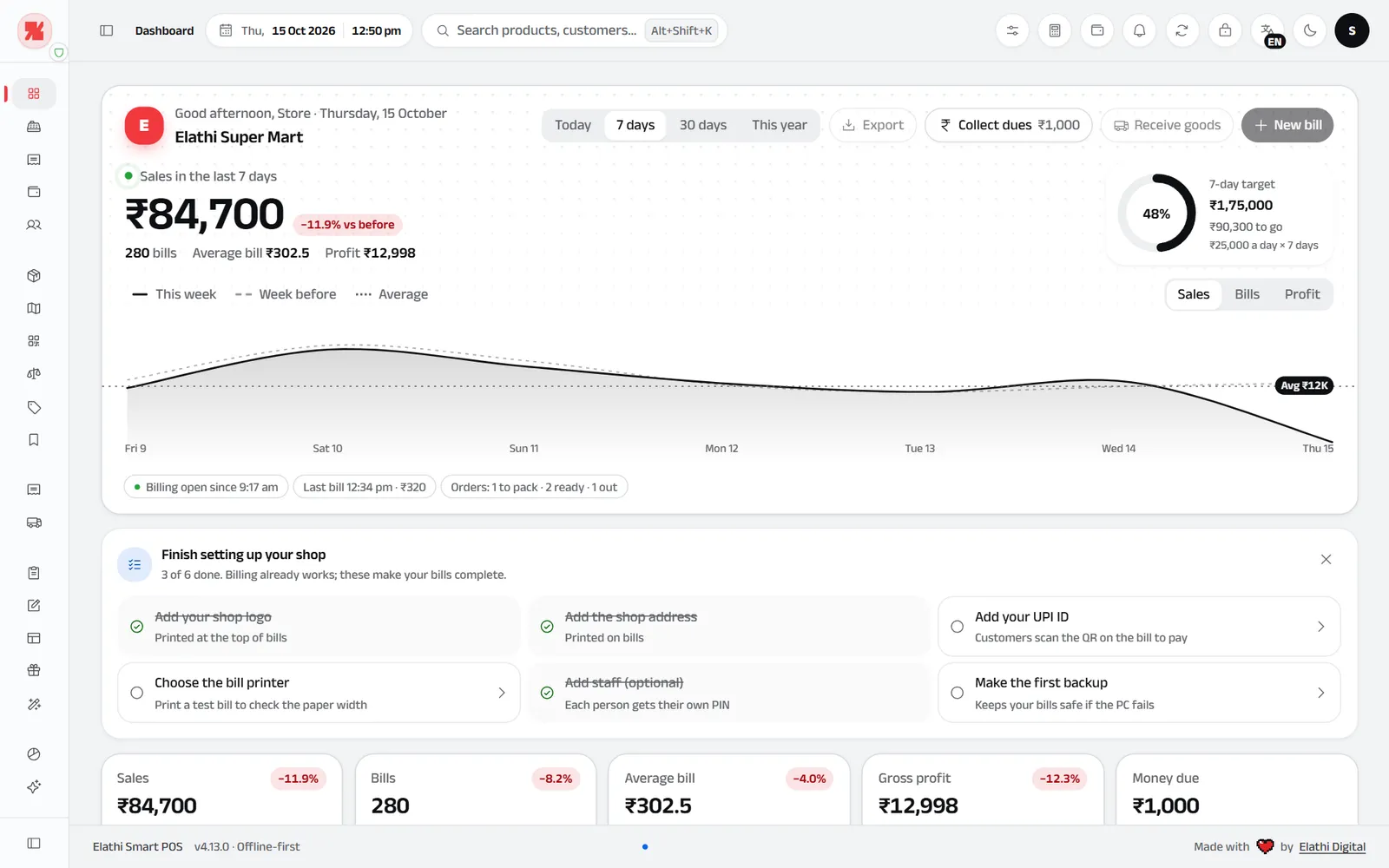The height and width of the screenshot is (868, 1389).
Task: Switch range to the Today tab
Action: pos(573,125)
